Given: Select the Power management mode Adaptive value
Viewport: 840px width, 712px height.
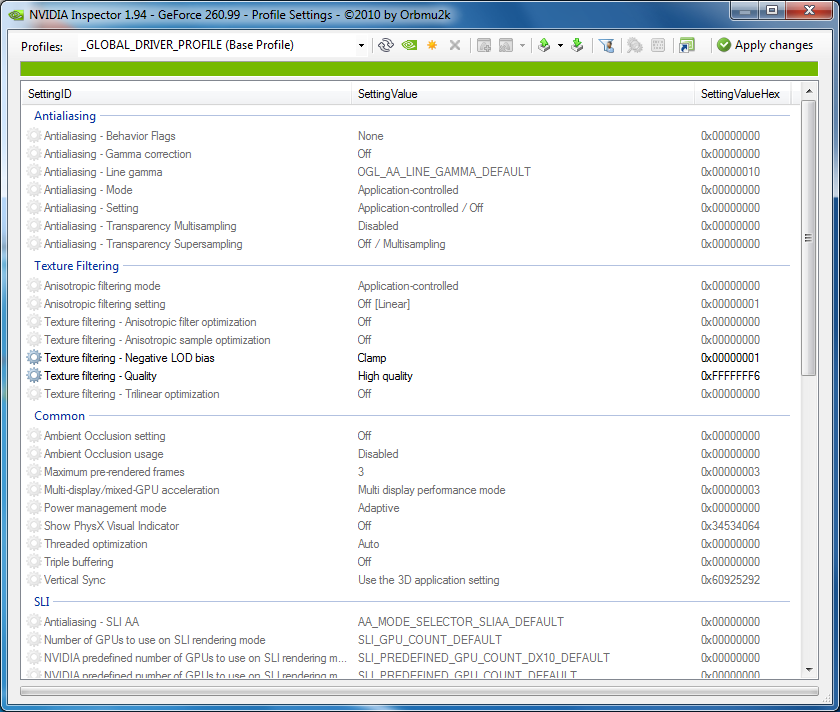Looking at the screenshot, I should pyautogui.click(x=378, y=508).
